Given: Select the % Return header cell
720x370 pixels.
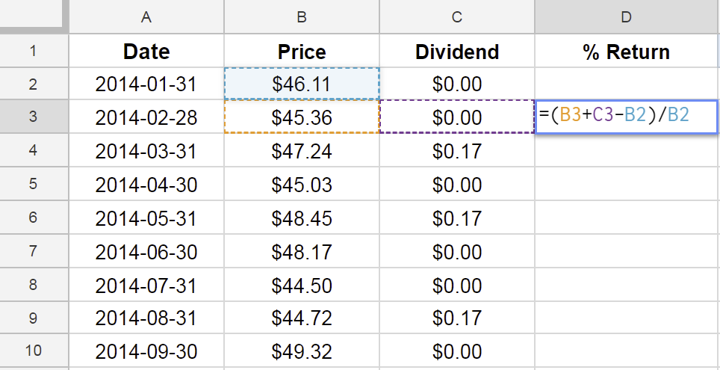Looking at the screenshot, I should (627, 51).
